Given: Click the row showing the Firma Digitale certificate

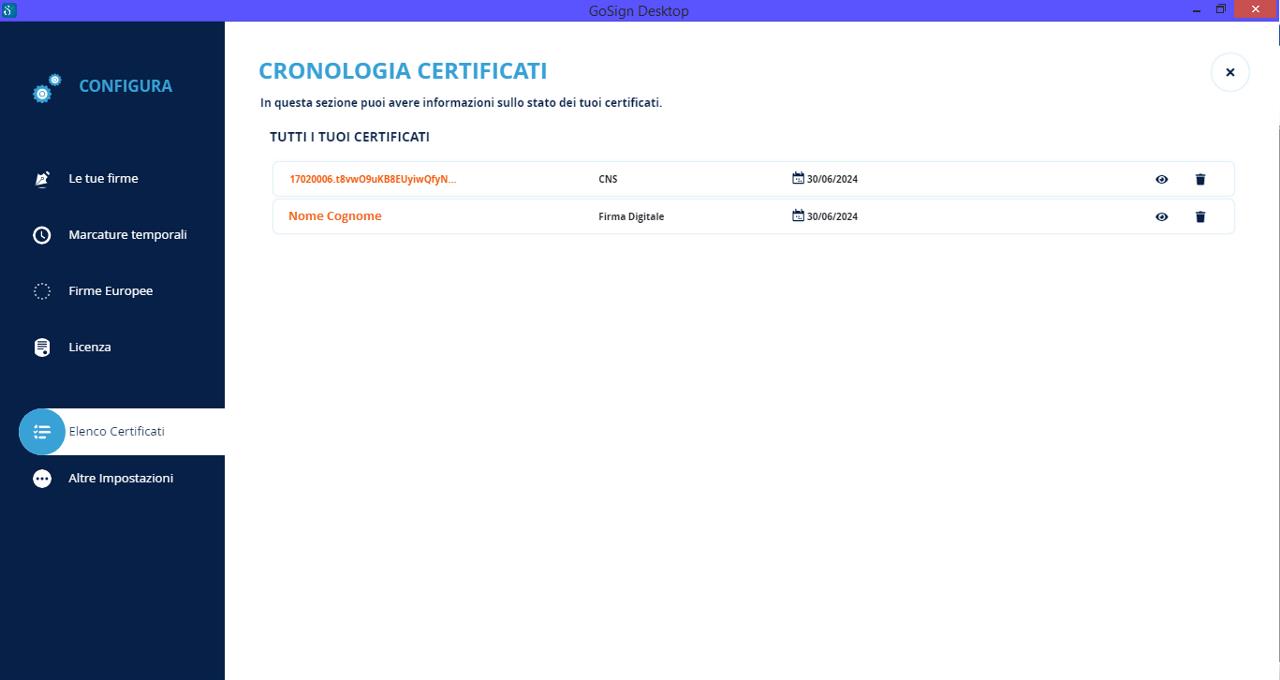Looking at the screenshot, I should (x=700, y=216).
